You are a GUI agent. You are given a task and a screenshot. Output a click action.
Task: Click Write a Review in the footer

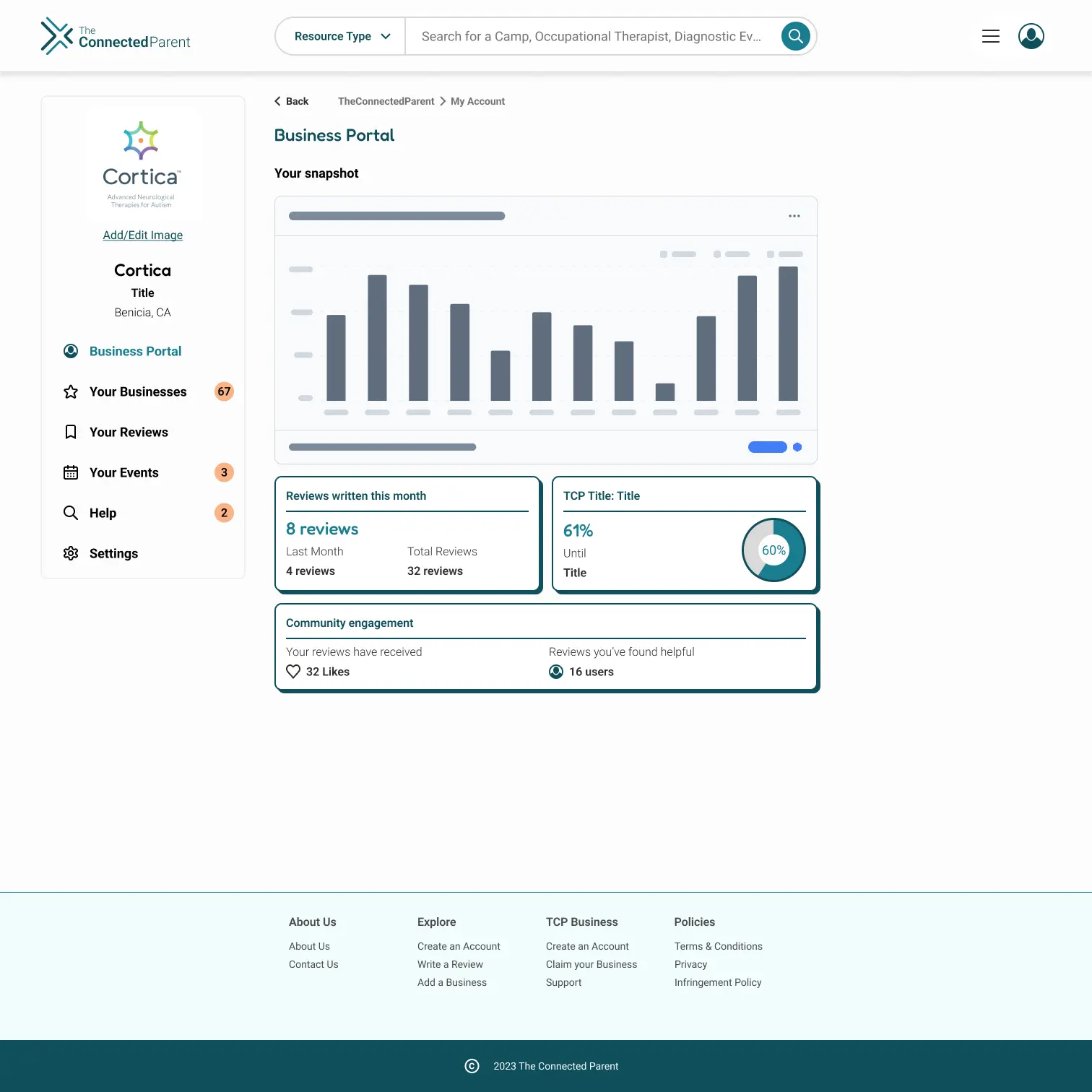(450, 963)
